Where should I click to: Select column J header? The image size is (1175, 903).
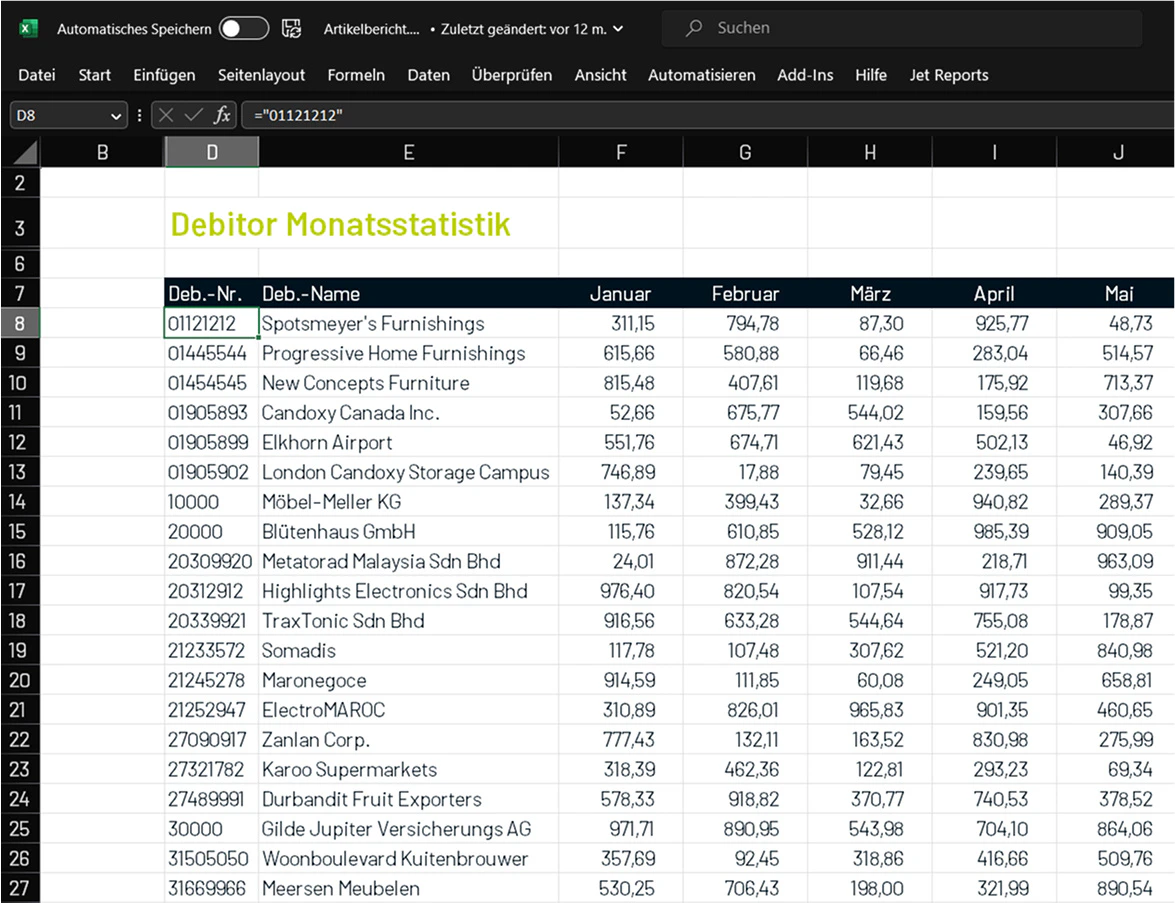click(x=1116, y=153)
